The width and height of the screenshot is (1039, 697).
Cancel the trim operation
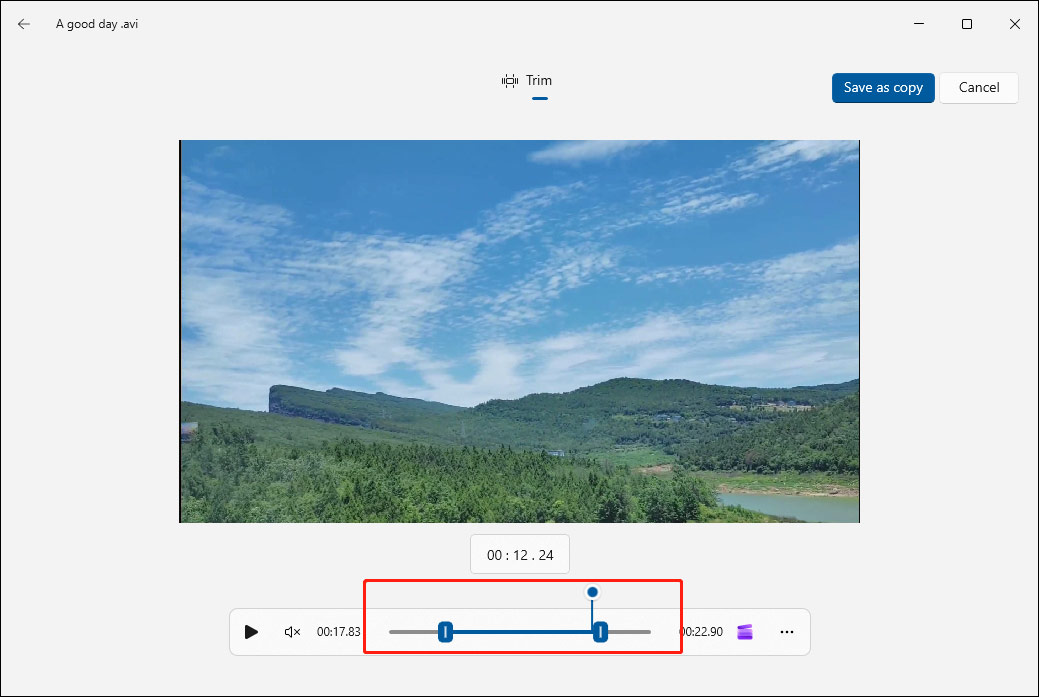click(978, 87)
